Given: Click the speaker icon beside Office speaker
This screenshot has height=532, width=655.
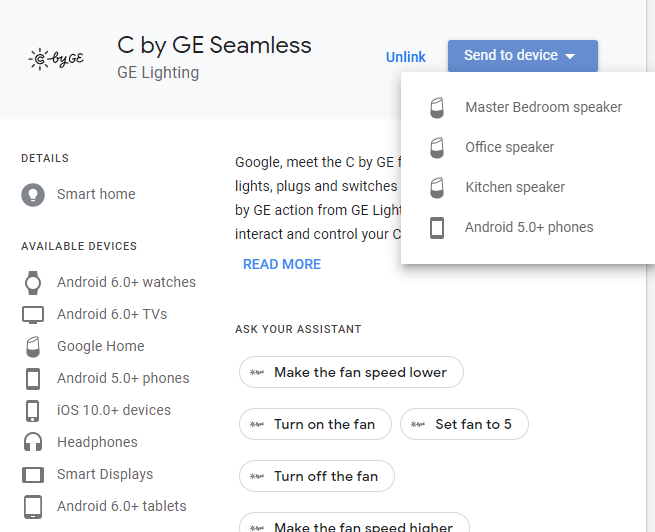Looking at the screenshot, I should pyautogui.click(x=437, y=148).
